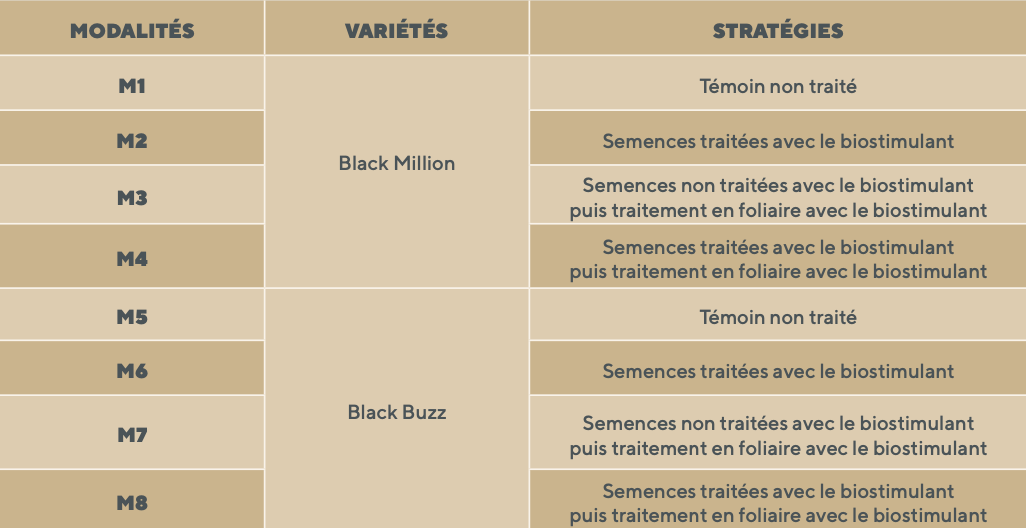Select the M1 modality cell
1026x528 pixels.
[132, 86]
